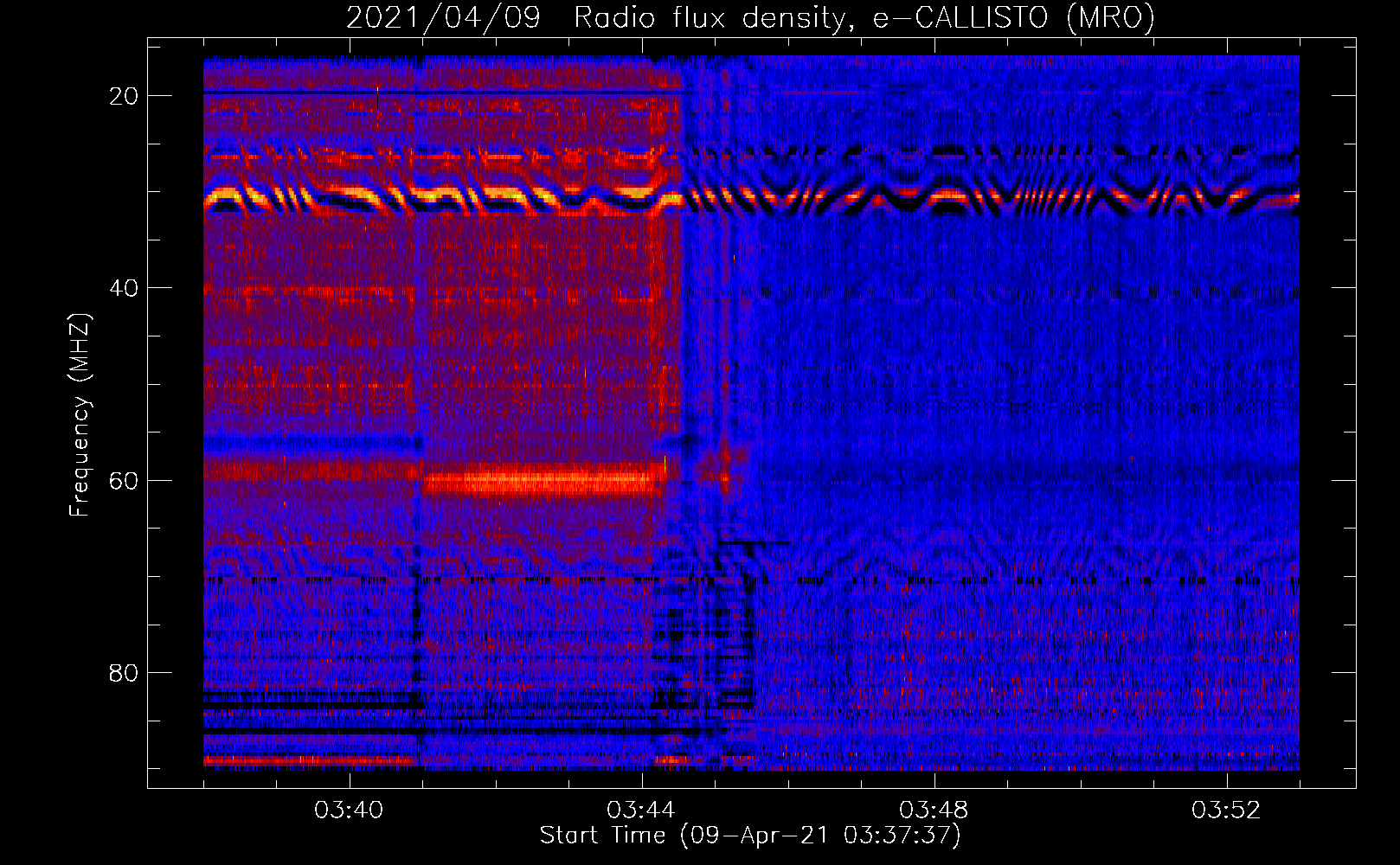Click the "Start Time (09-Apr-21 03:37:37)" label
Screen dimensions: 1400x865
point(750,836)
